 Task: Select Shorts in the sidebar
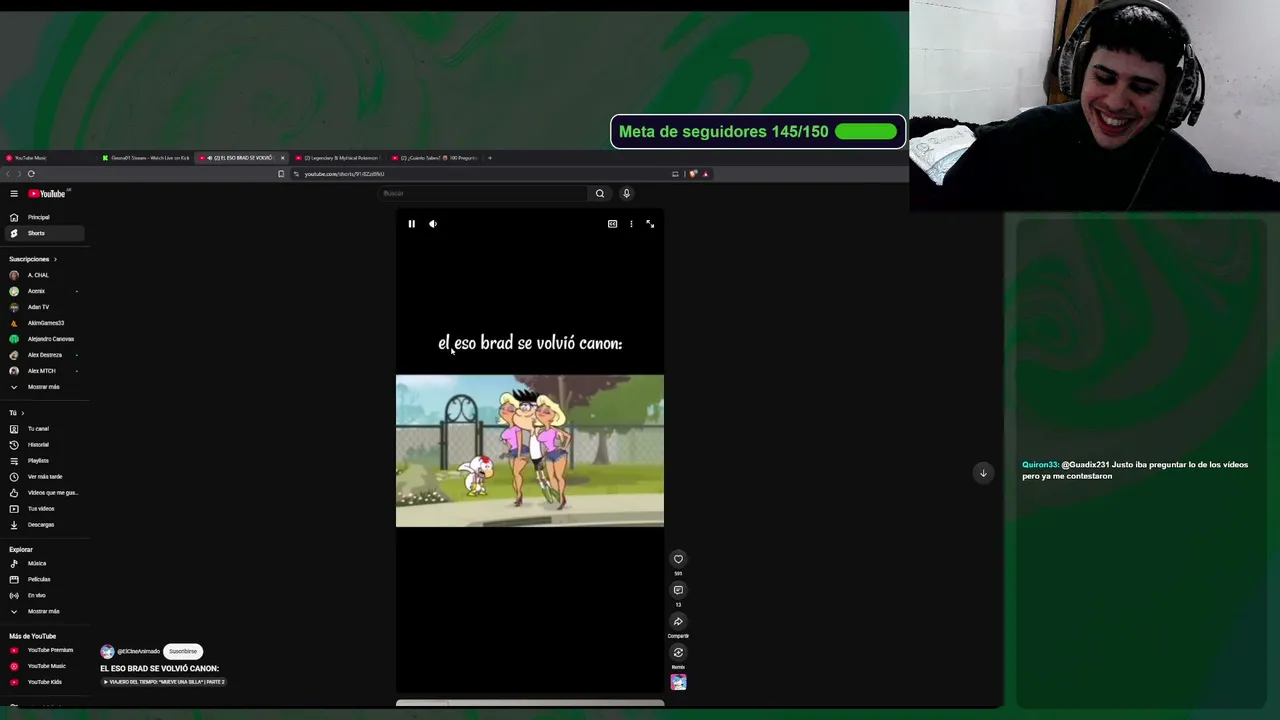pos(45,233)
